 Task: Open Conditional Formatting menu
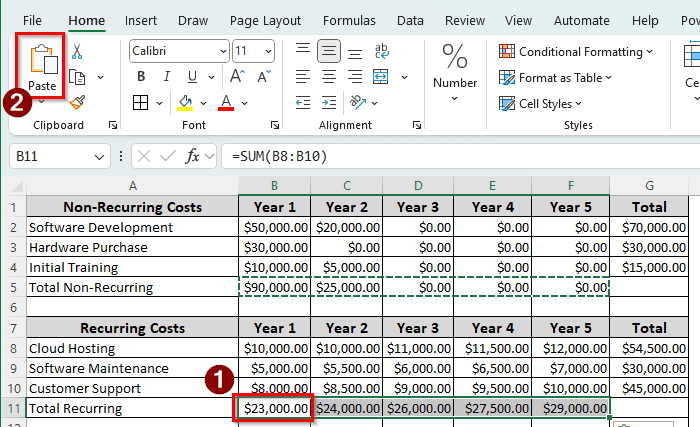[x=576, y=52]
